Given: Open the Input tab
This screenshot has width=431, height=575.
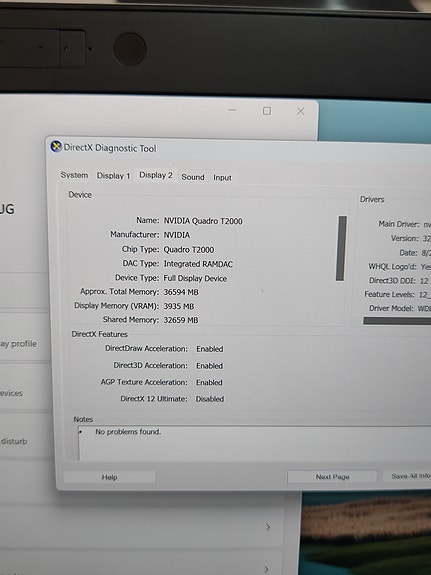Looking at the screenshot, I should [x=222, y=177].
